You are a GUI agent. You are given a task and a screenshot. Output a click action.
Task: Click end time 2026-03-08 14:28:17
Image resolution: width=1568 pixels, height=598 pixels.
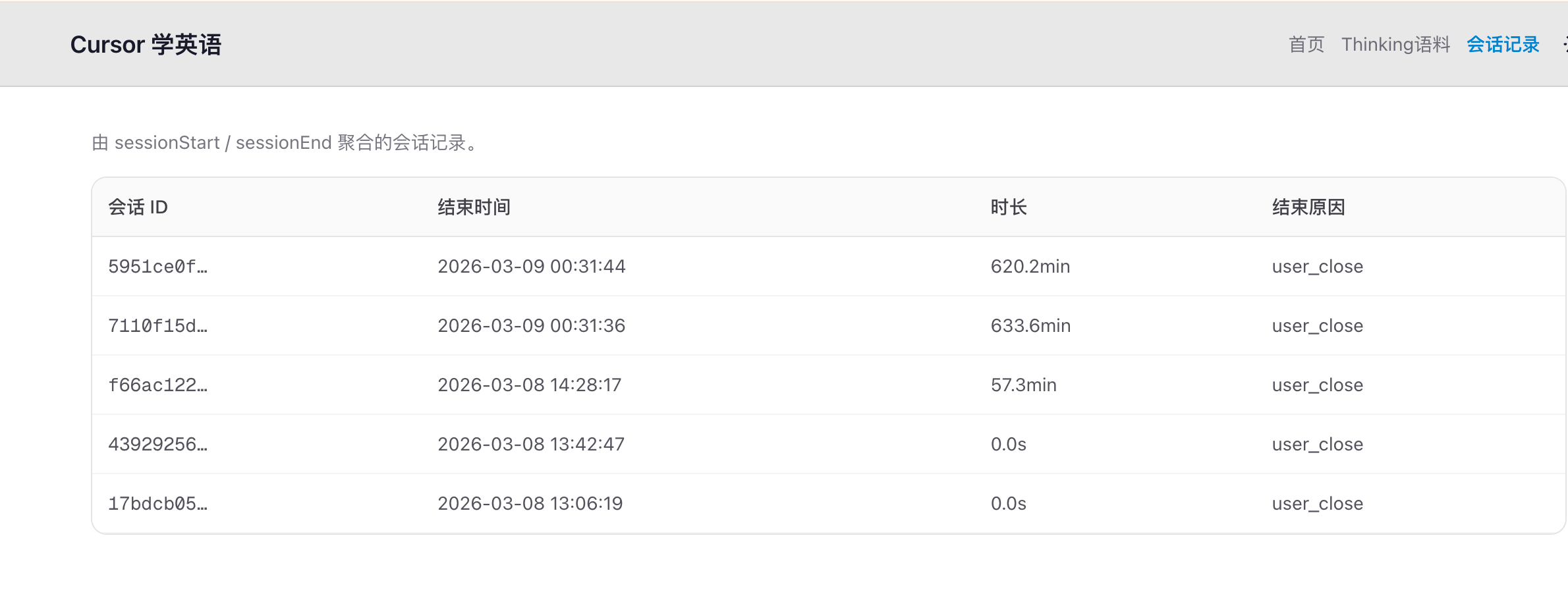pos(530,385)
